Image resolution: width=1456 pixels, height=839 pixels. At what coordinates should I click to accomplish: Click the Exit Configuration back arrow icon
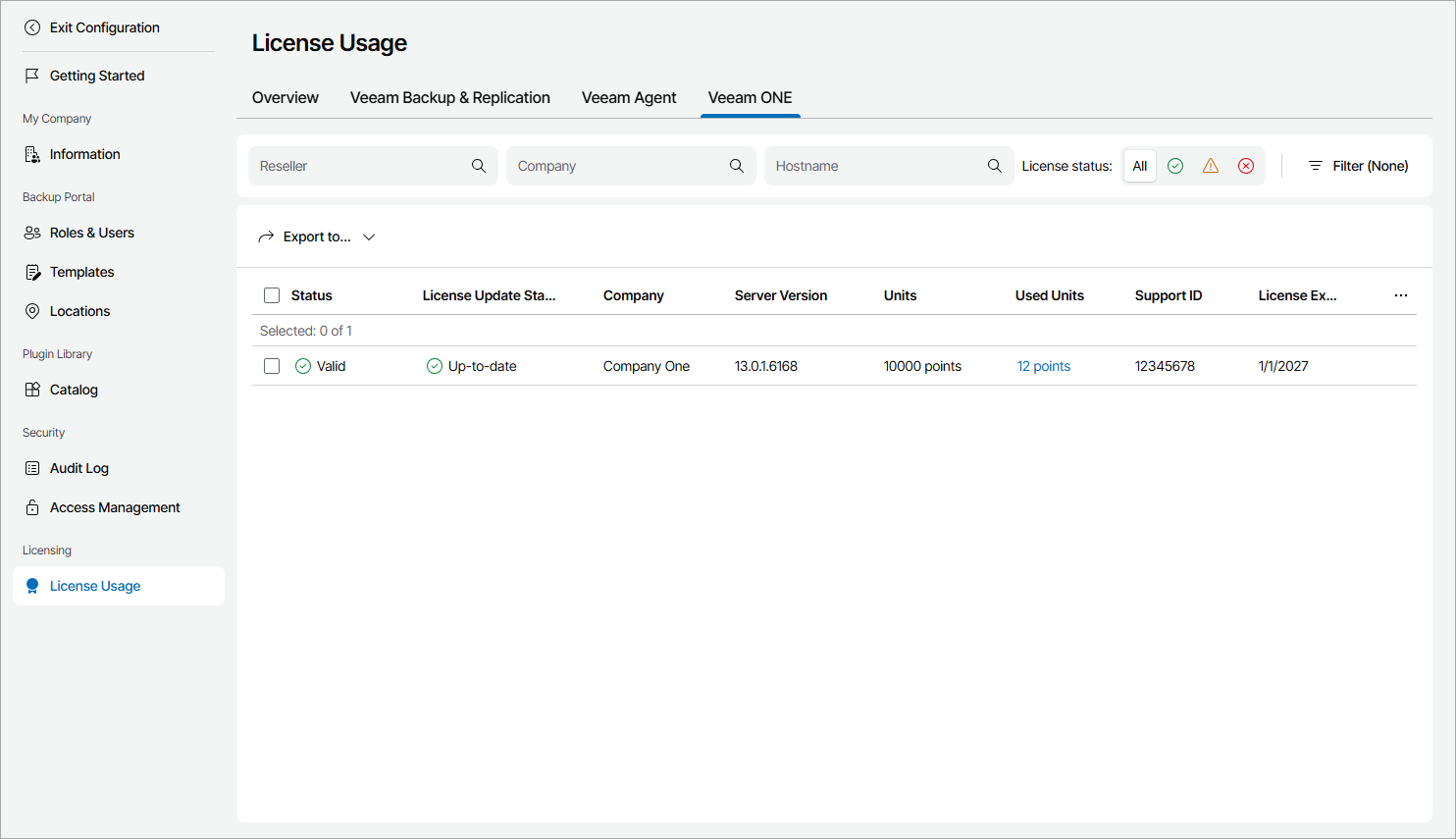click(x=32, y=27)
